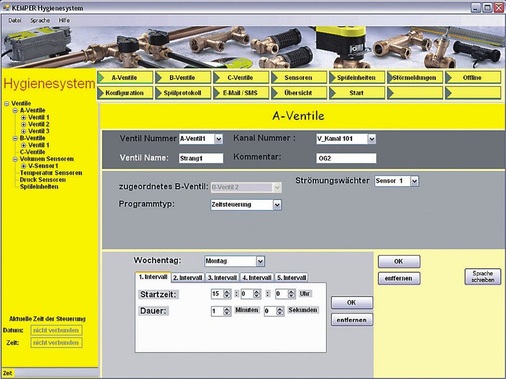Open the C-Ventile navigation button

(241, 77)
